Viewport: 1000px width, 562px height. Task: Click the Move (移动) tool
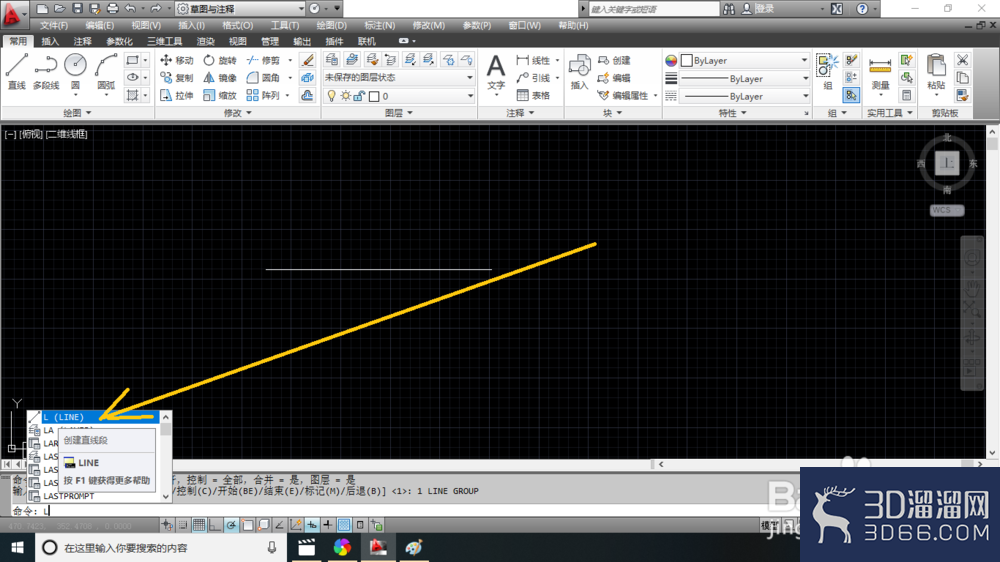(177, 60)
